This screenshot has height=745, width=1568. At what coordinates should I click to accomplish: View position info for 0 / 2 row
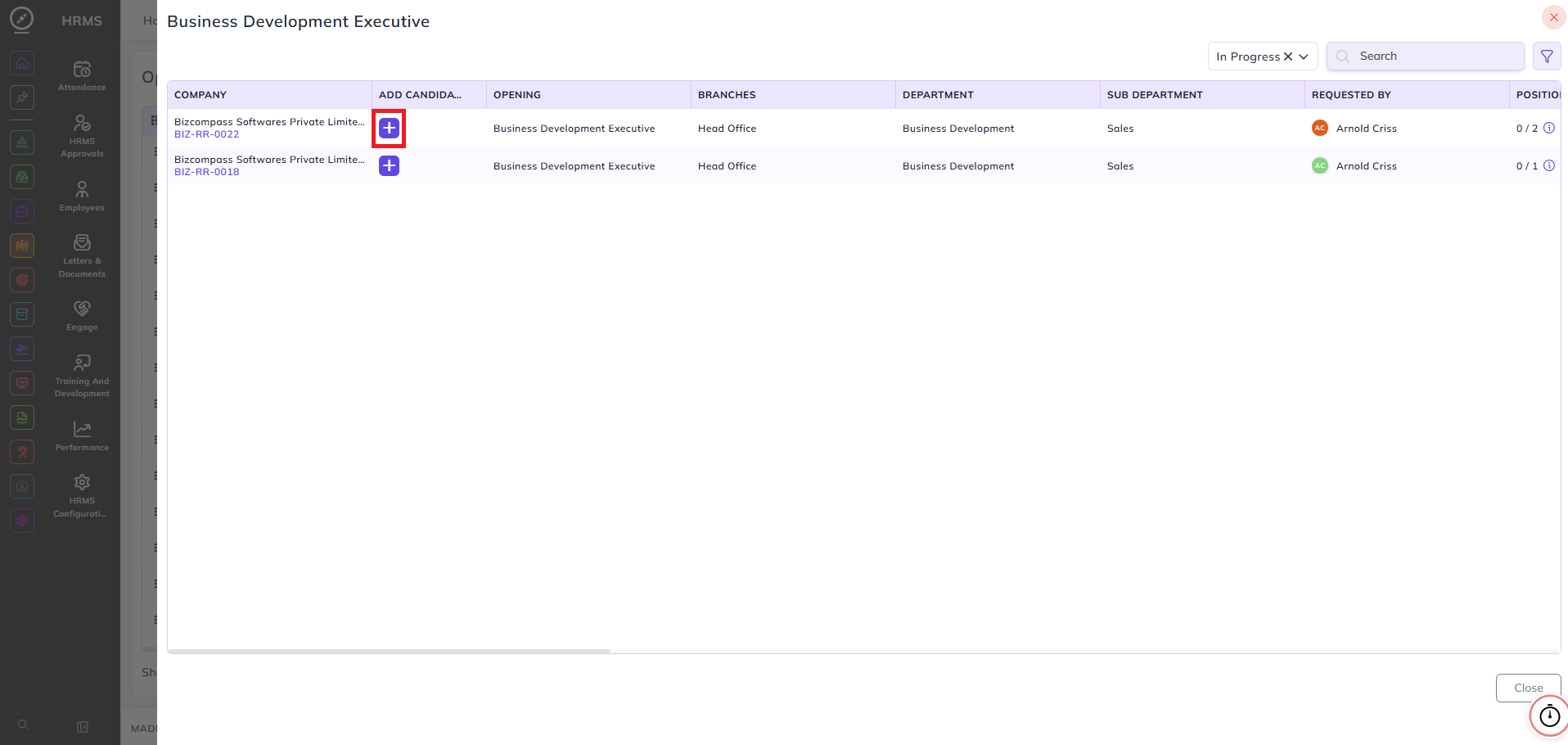[1549, 128]
